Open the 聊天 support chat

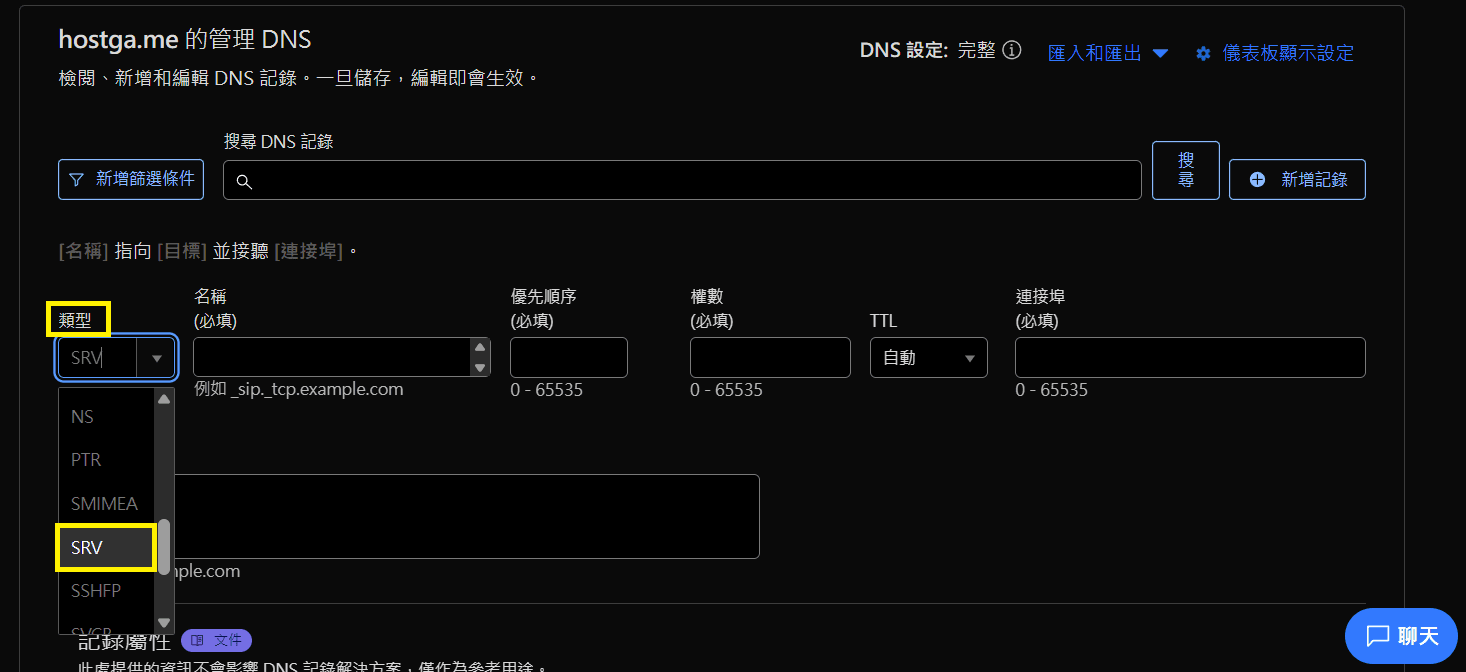tap(1401, 636)
